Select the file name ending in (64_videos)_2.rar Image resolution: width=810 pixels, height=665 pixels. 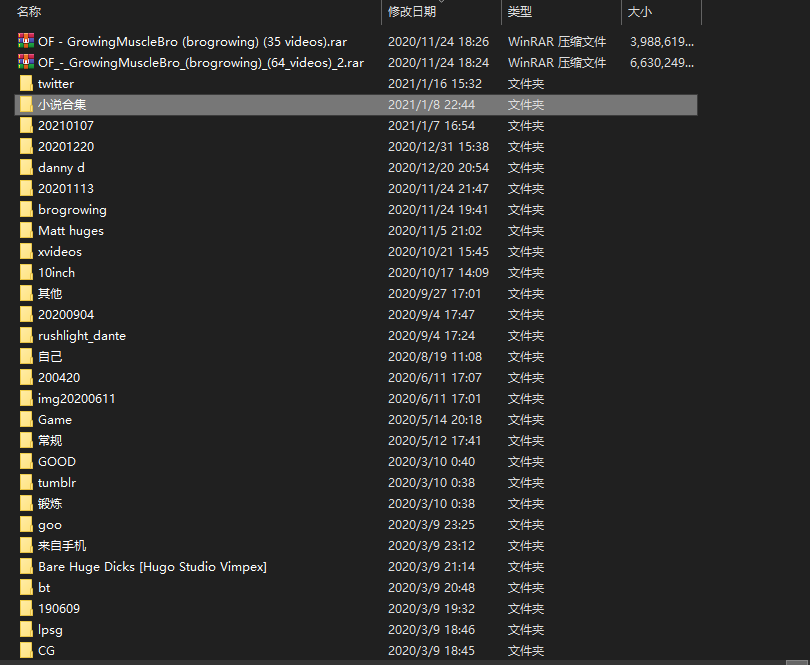[x=201, y=63]
